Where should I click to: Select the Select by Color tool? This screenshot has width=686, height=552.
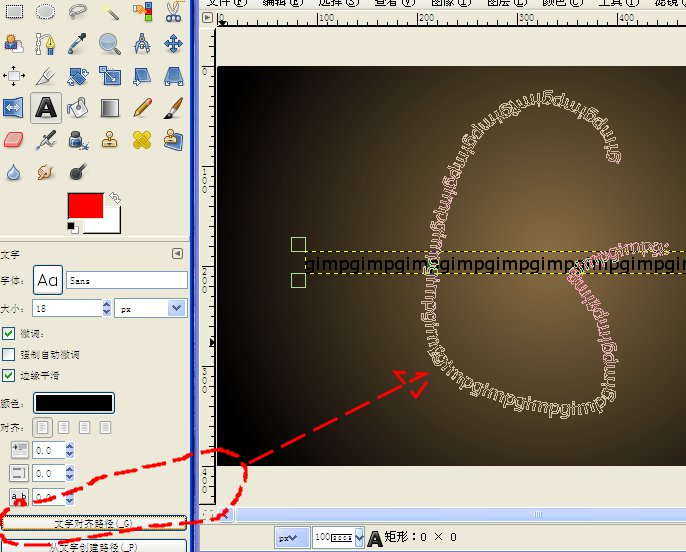(142, 11)
